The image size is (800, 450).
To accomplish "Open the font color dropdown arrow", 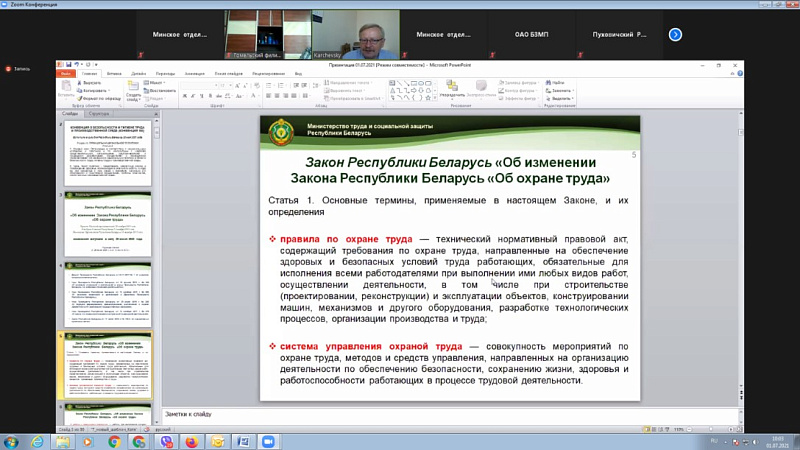I will tap(258, 95).
